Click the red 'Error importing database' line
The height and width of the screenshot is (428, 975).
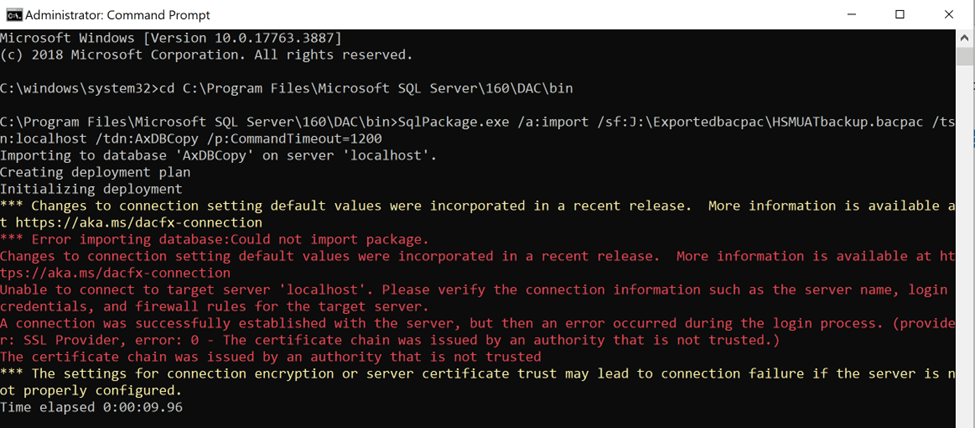[215, 239]
